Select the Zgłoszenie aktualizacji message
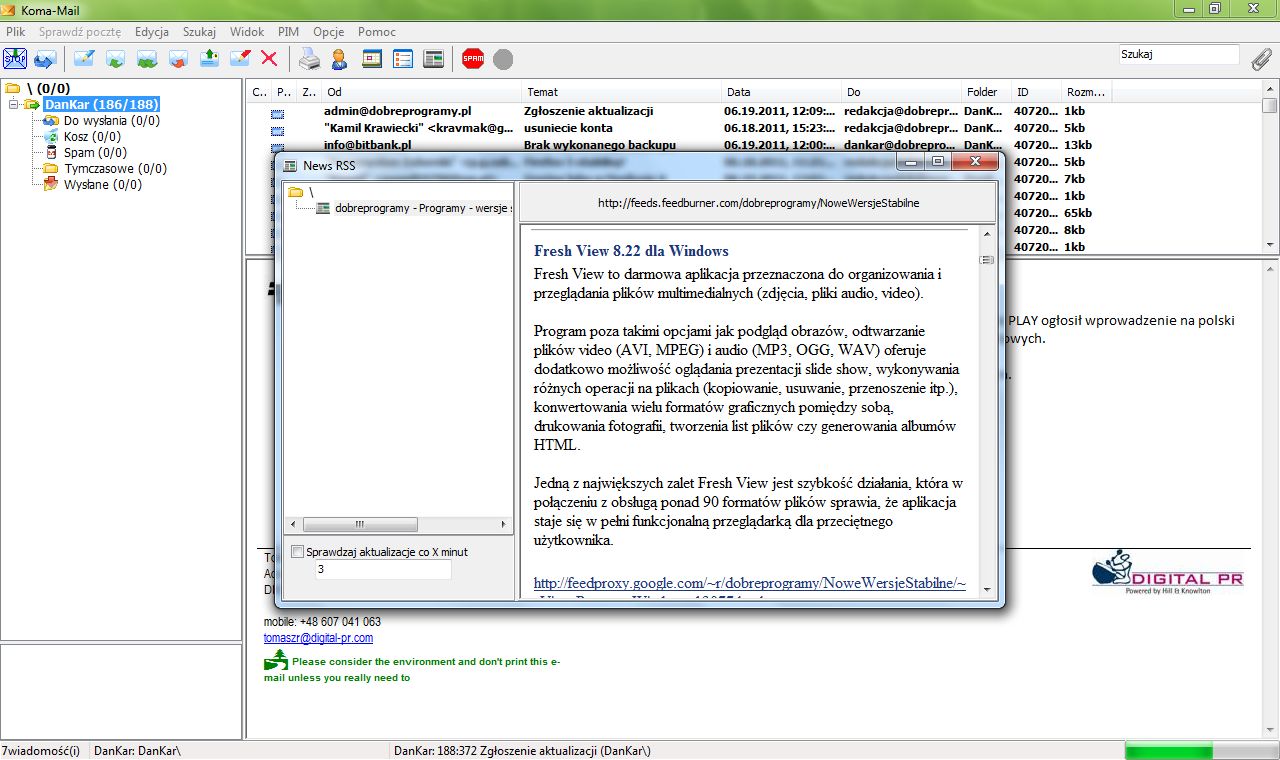 pos(588,111)
